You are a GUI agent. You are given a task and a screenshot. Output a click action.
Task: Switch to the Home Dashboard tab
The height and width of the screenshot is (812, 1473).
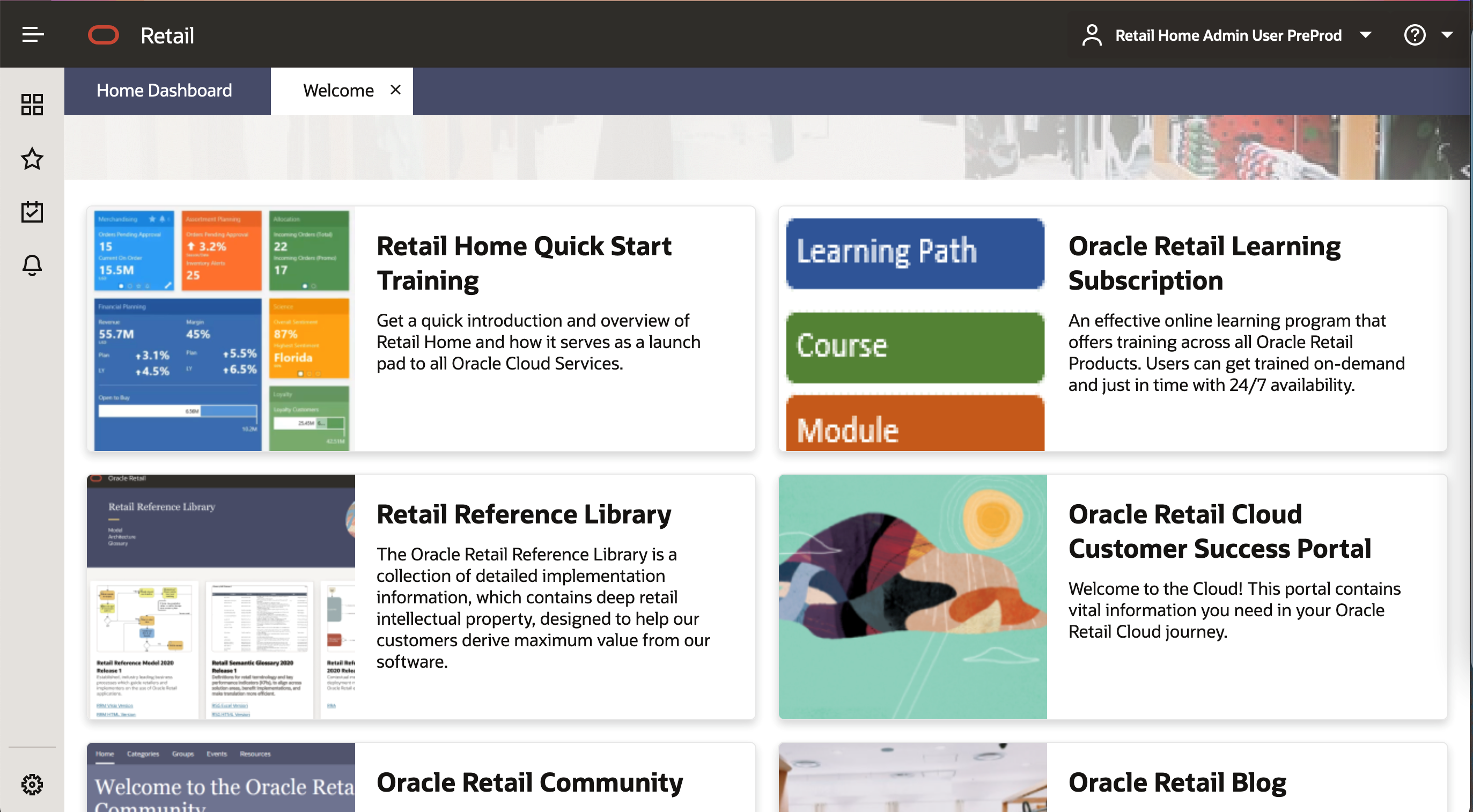[164, 90]
